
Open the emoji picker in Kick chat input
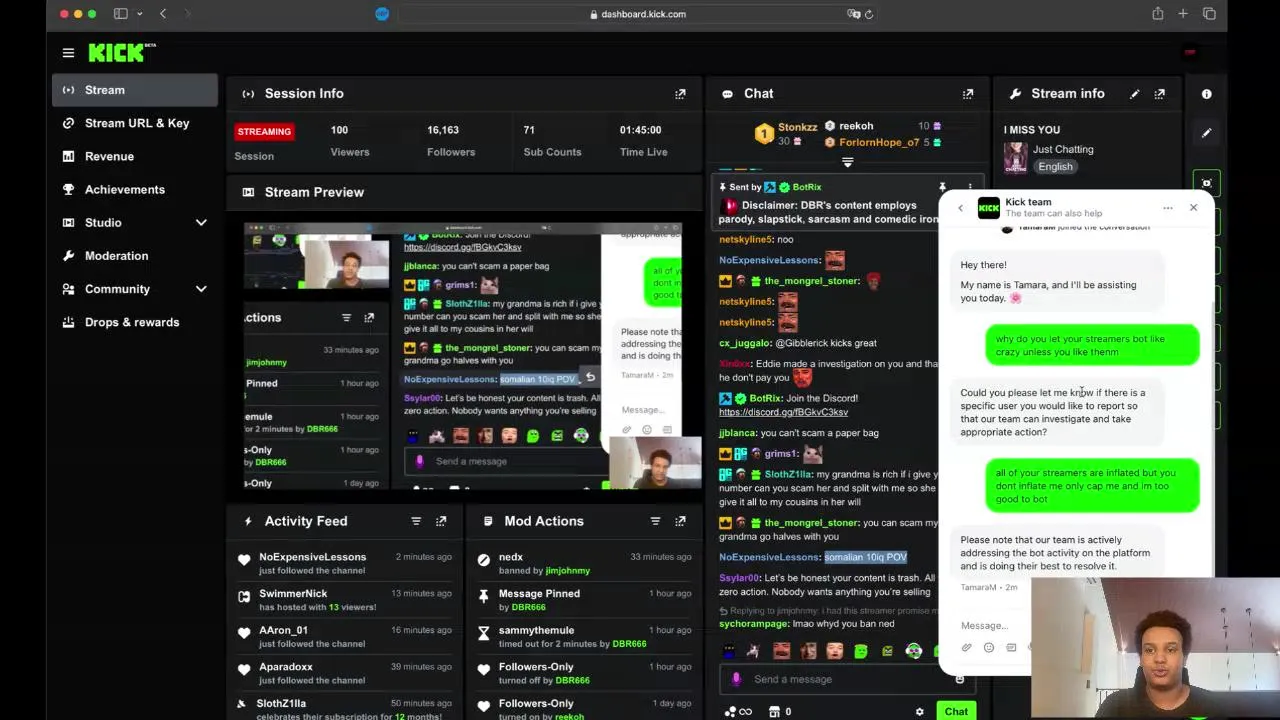[959, 679]
